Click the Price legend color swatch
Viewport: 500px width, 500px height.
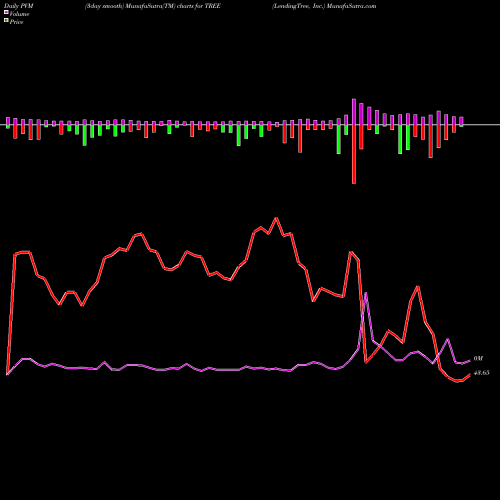click(x=6, y=21)
